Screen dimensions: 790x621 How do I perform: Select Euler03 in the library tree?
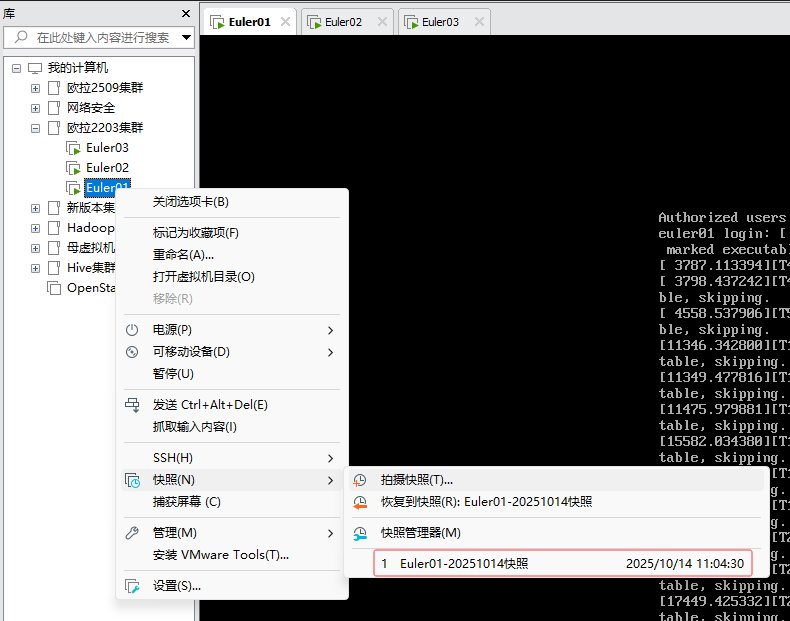107,148
